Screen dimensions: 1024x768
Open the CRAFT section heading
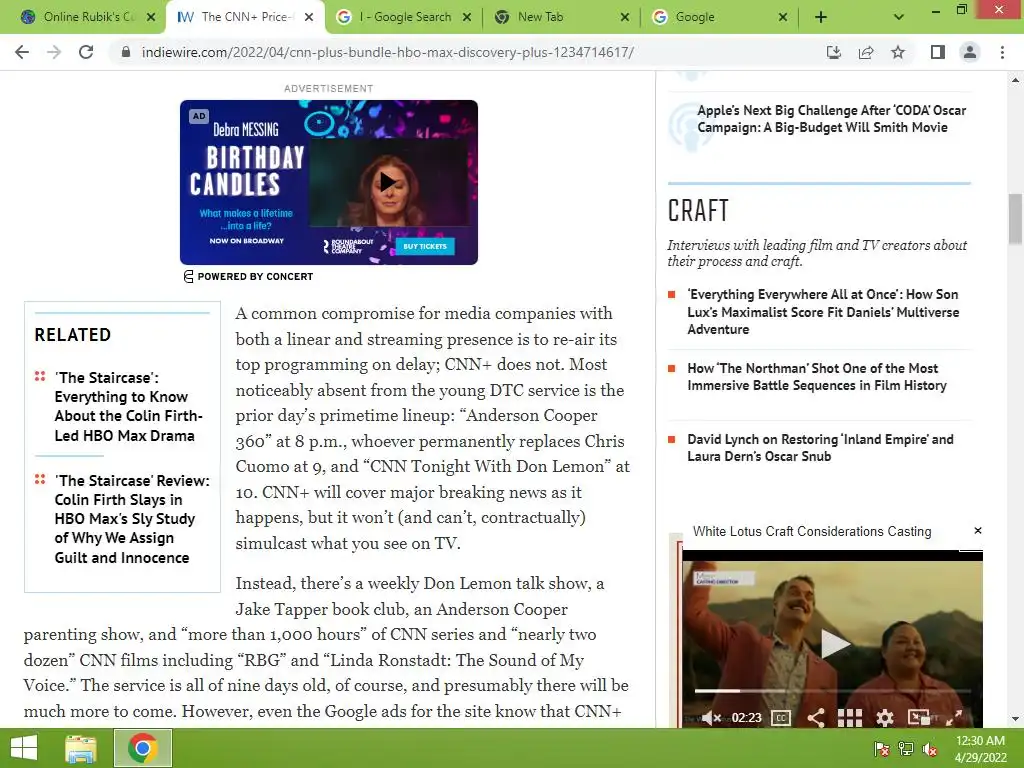click(698, 210)
